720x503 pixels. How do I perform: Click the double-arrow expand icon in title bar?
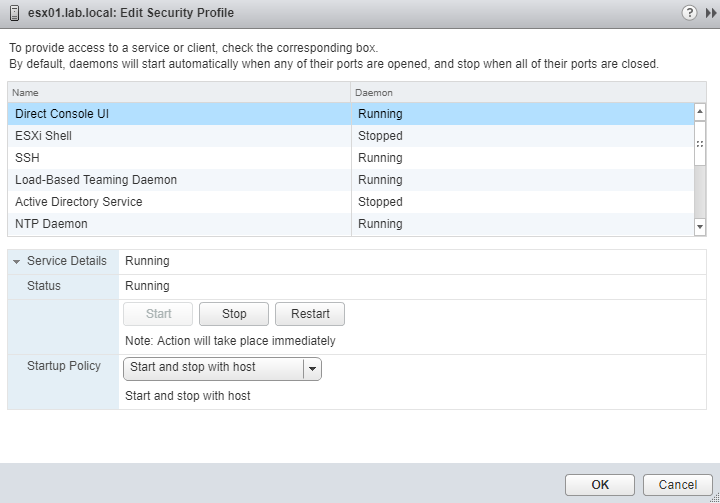tap(711, 13)
